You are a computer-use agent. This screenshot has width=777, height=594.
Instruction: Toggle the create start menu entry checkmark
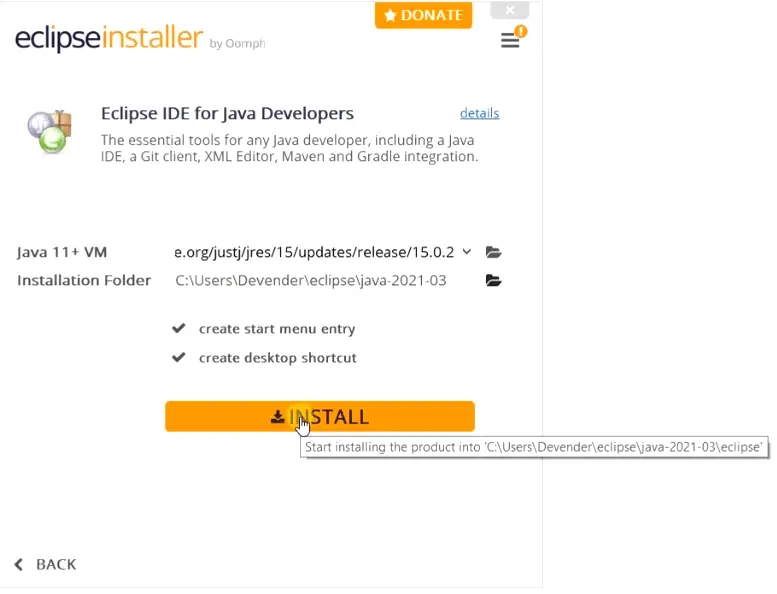(x=178, y=328)
